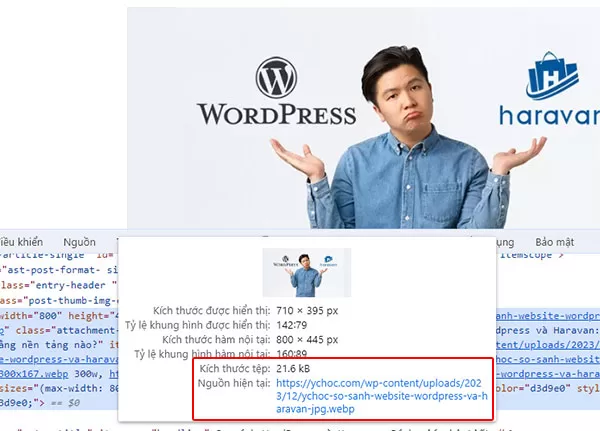Screen dimensions: 600x431
Task: Select the "ast-post-format-" code line
Action: (59, 270)
